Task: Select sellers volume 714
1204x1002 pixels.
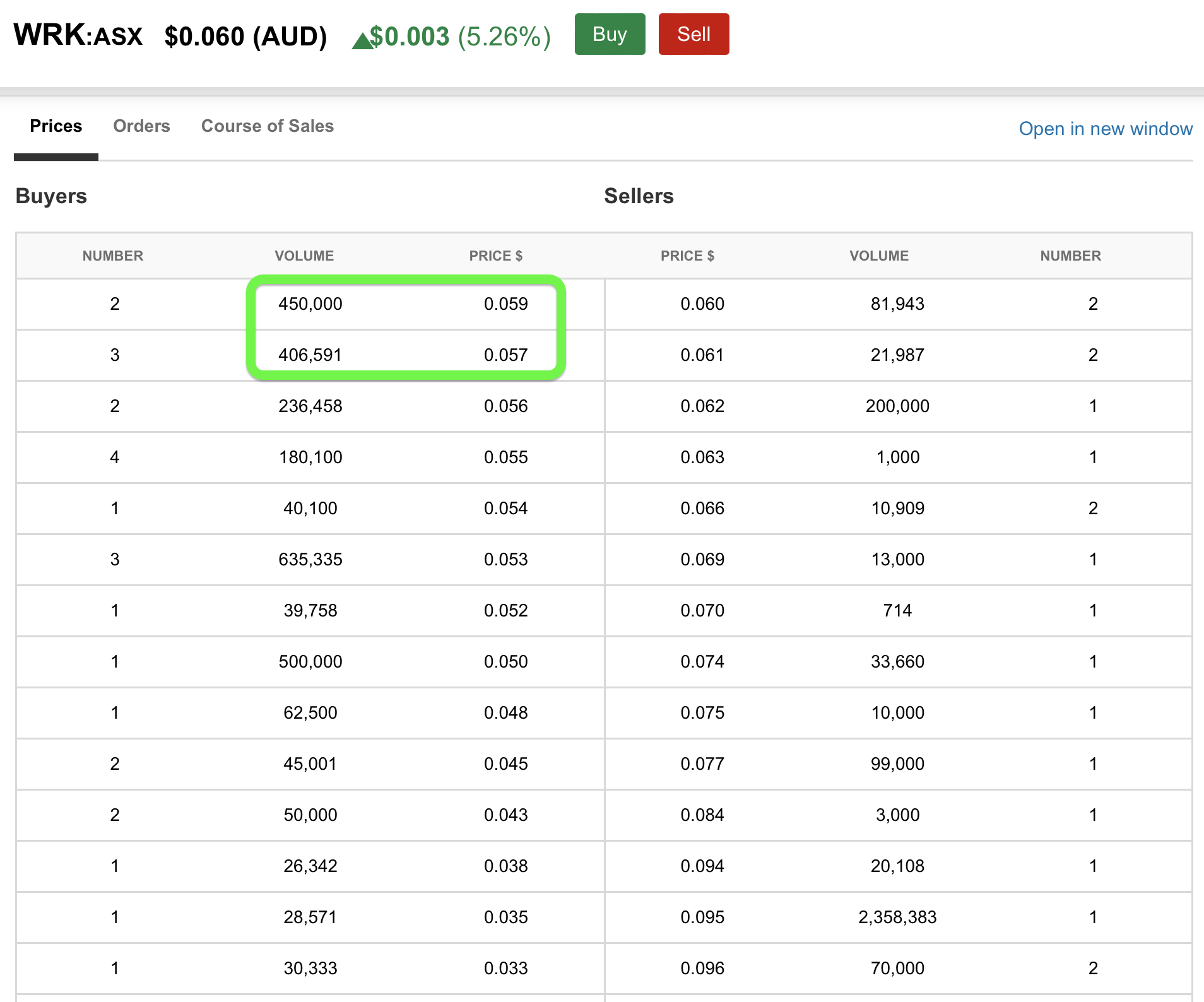Action: (x=897, y=611)
